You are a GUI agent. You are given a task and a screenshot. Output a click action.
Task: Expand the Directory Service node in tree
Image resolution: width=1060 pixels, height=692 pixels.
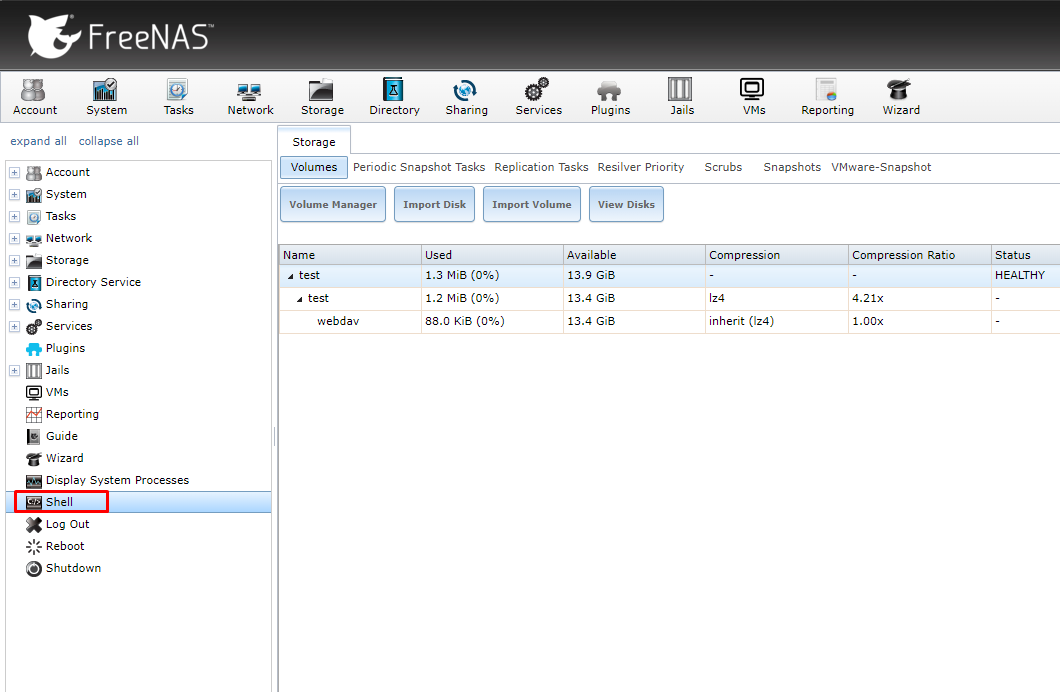coord(14,282)
